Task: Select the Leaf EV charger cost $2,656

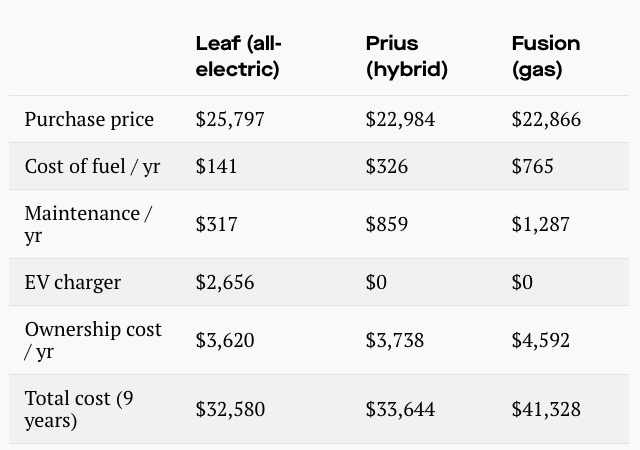Action: 225,282
